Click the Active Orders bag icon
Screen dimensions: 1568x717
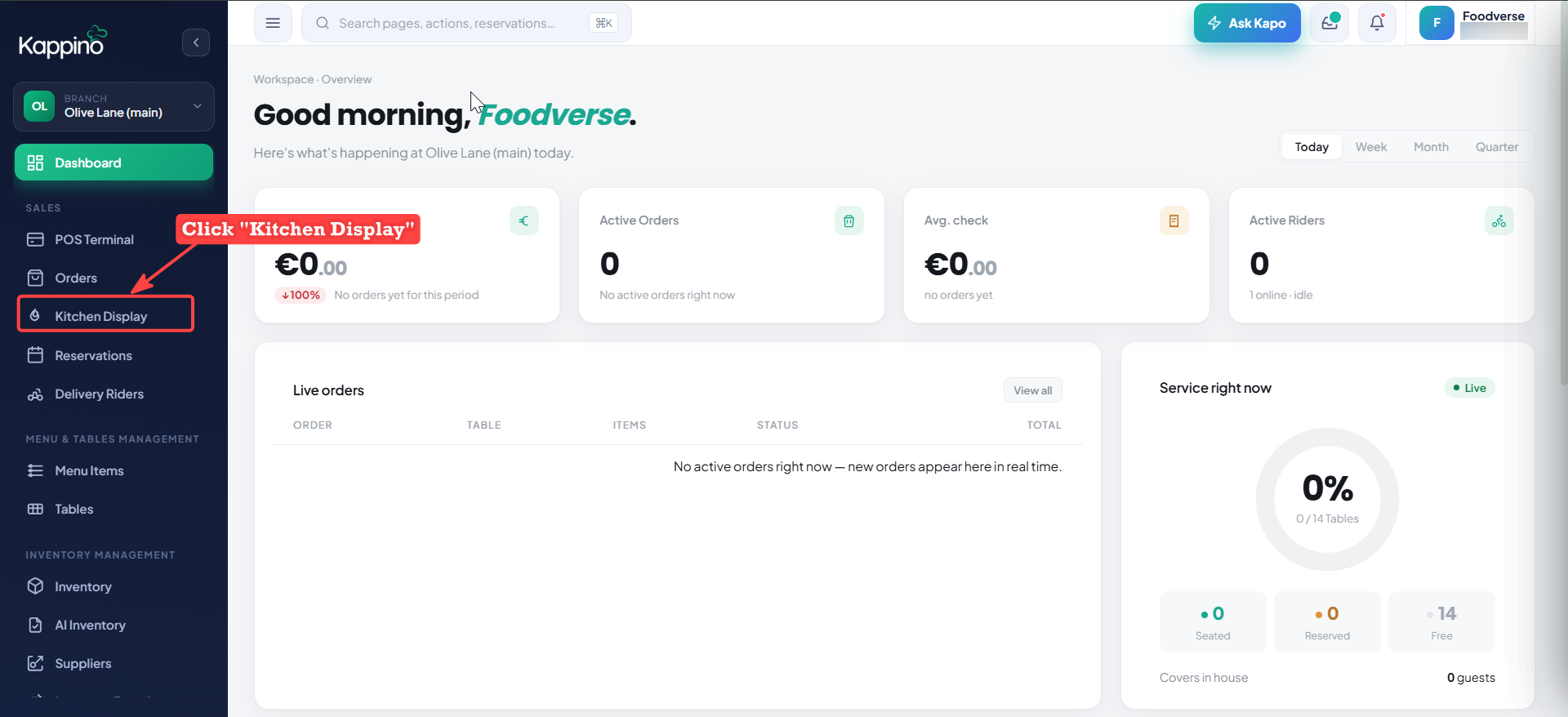click(x=849, y=220)
